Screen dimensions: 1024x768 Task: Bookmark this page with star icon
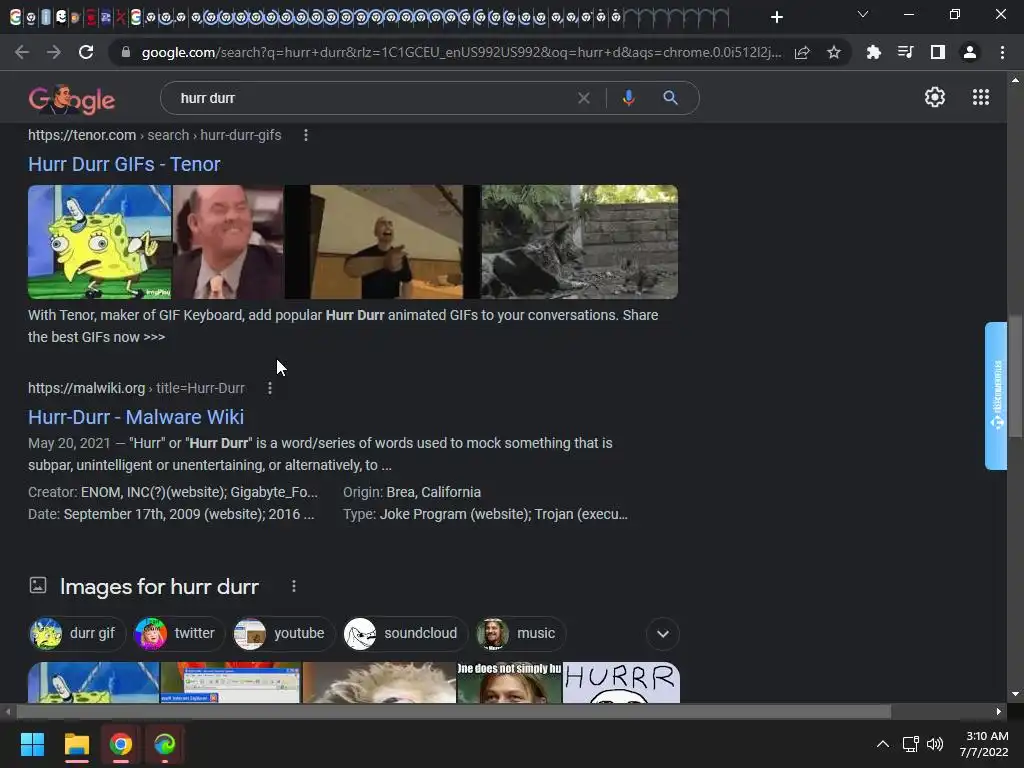833,52
